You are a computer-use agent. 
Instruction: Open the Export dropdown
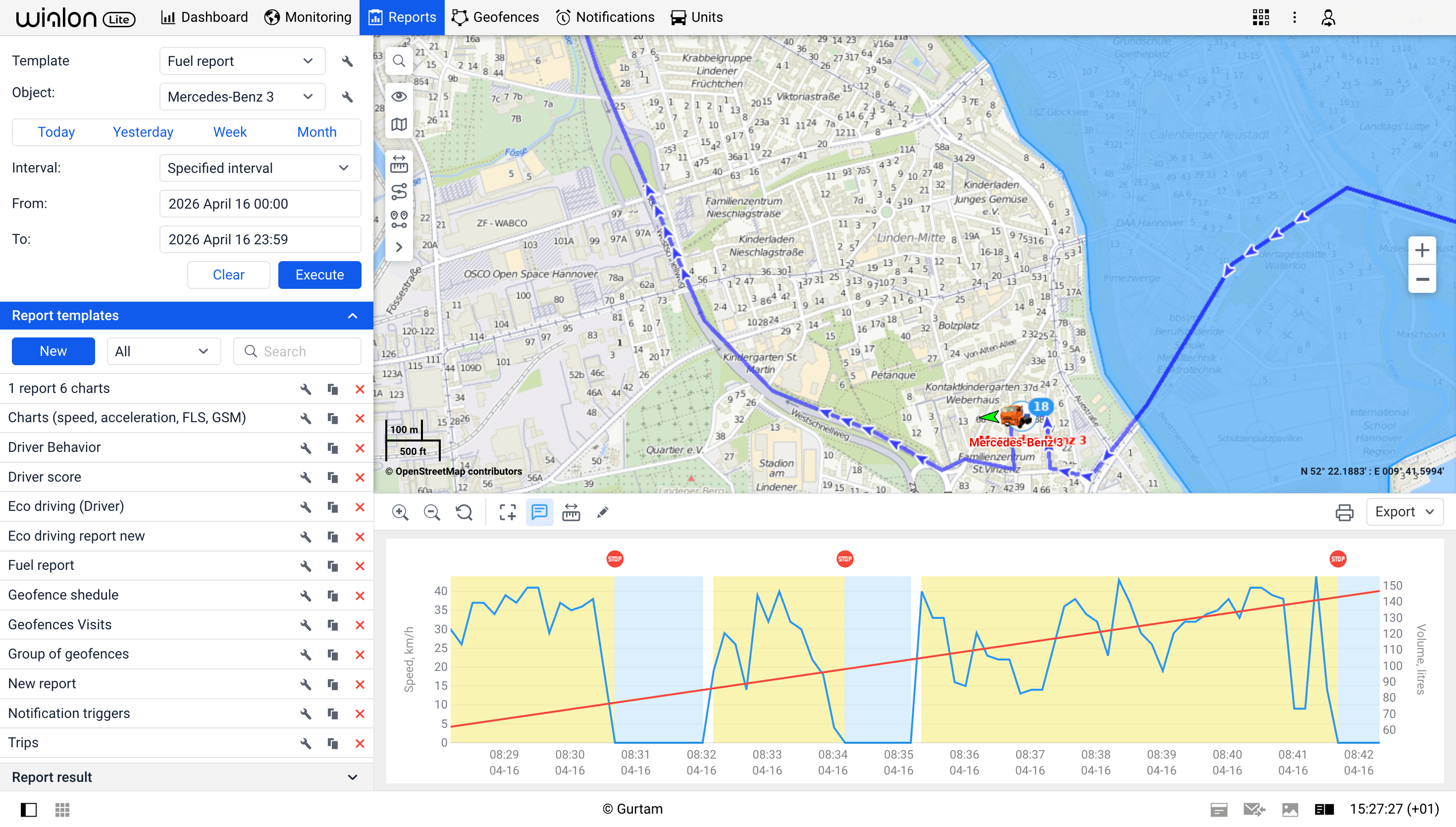tap(1404, 512)
